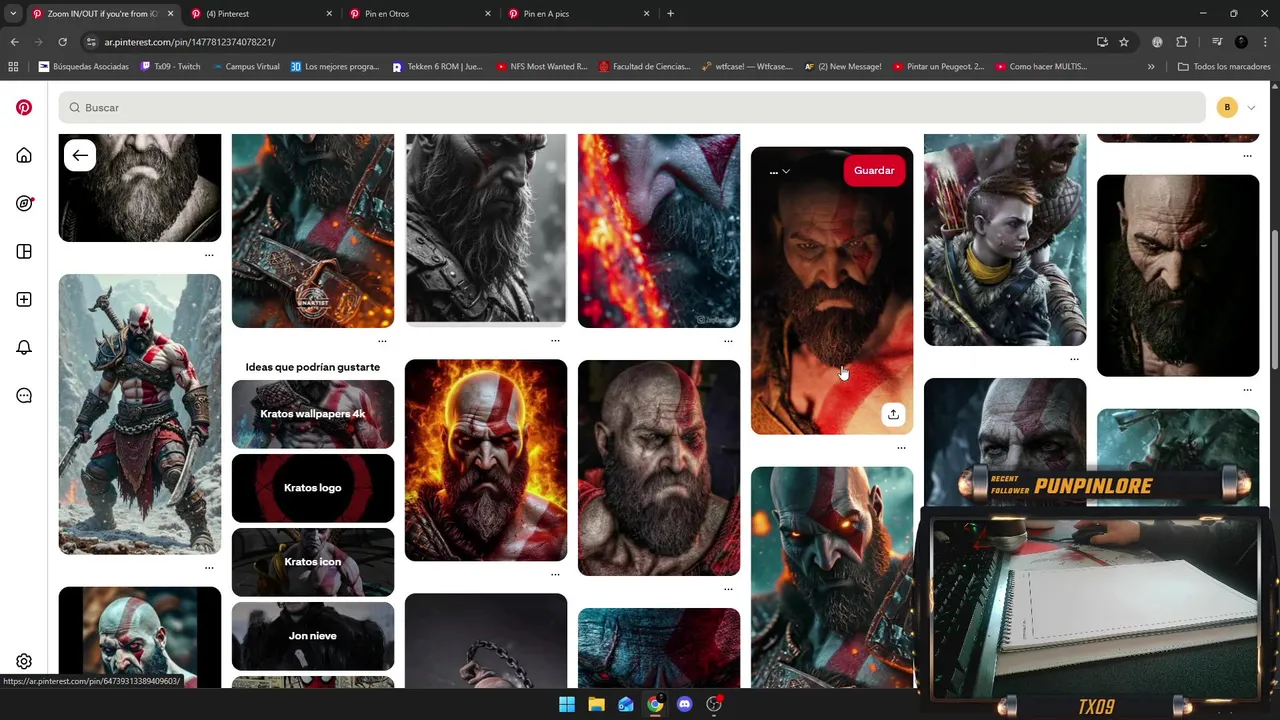1280x720 pixels.
Task: Click the install app icon in address bar
Action: click(x=1102, y=42)
